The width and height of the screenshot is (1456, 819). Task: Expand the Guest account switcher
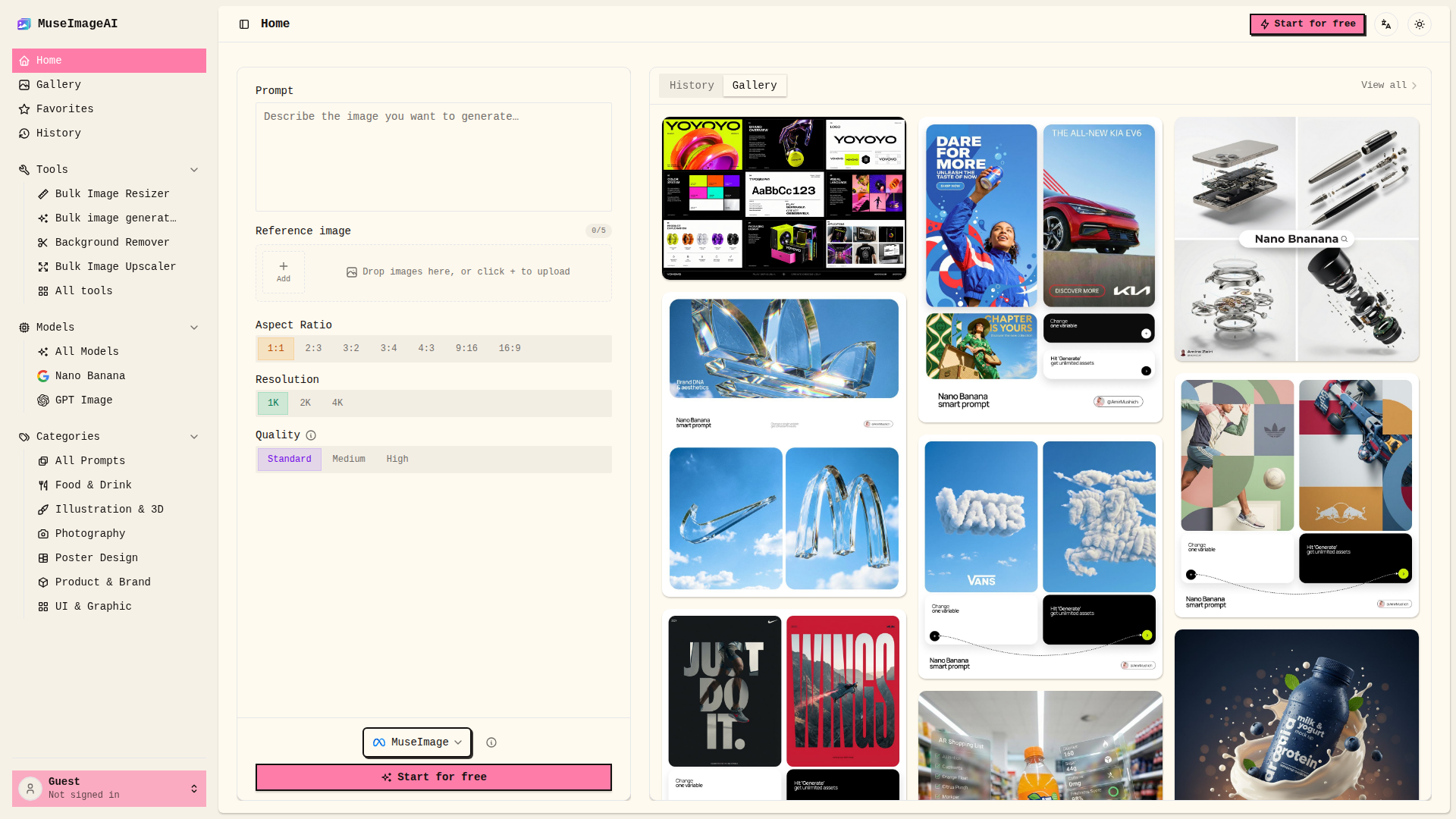(x=194, y=789)
